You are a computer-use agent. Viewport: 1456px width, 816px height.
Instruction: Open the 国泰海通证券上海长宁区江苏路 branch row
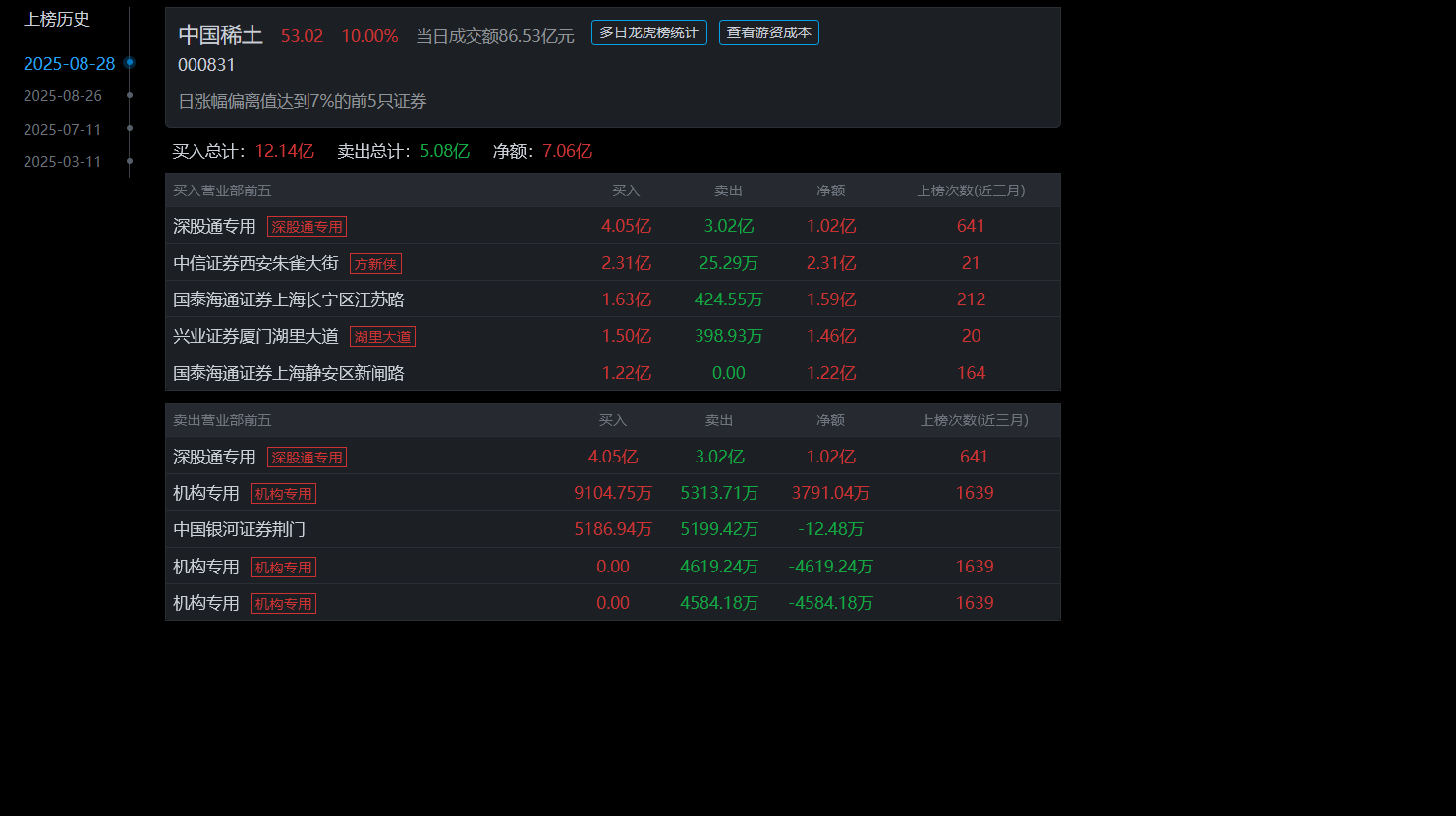(612, 299)
